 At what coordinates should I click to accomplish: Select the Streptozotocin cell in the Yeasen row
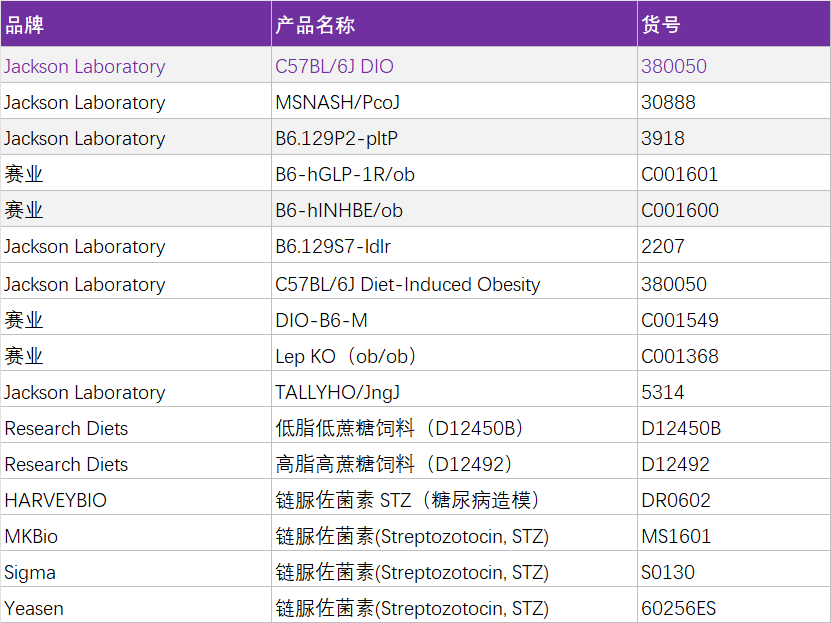pyautogui.click(x=454, y=605)
